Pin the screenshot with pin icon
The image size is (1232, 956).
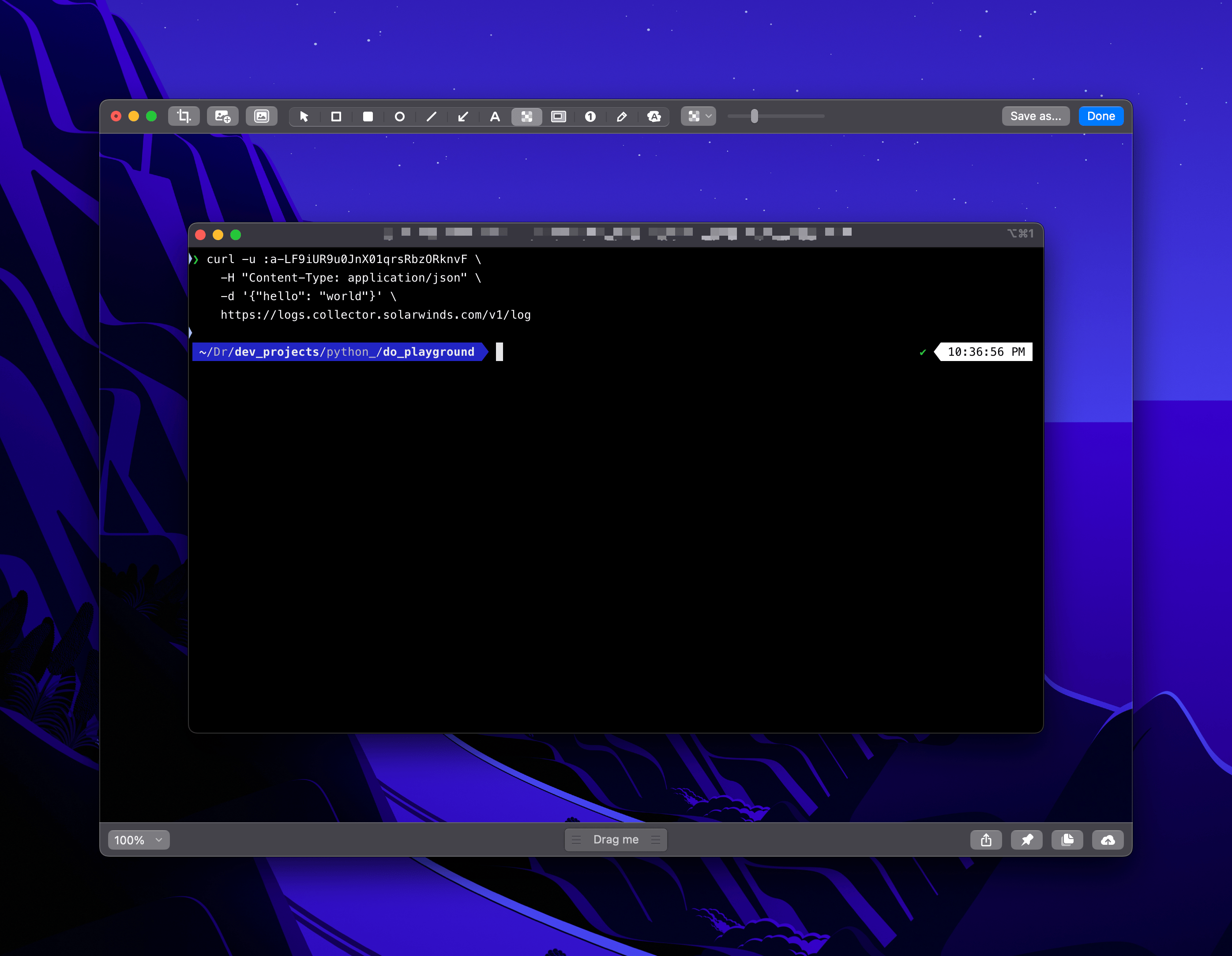pos(1027,840)
